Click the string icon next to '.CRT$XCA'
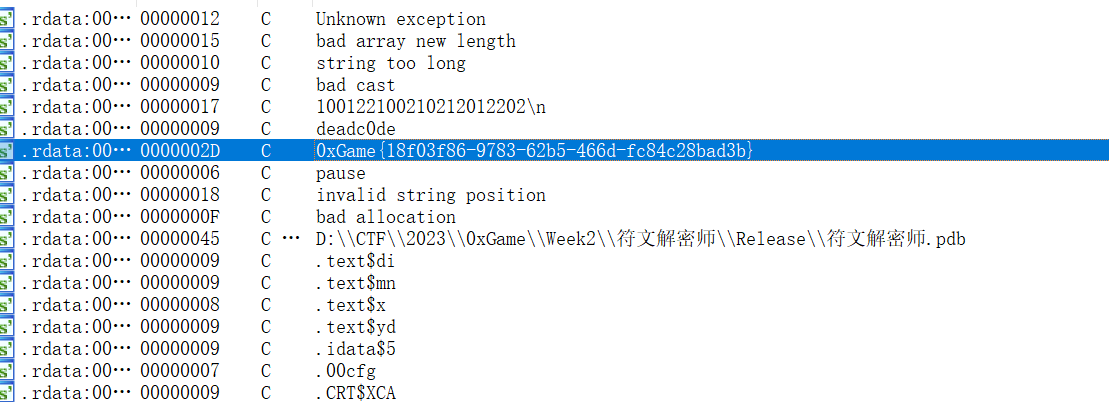 6,393
